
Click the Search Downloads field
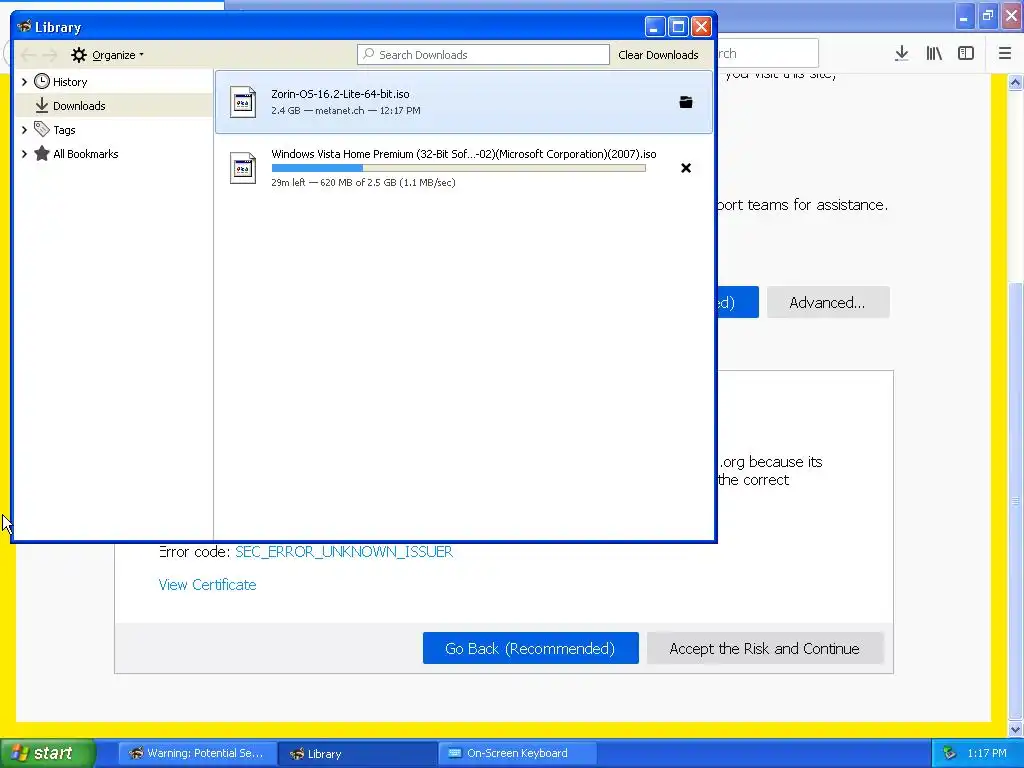[483, 55]
